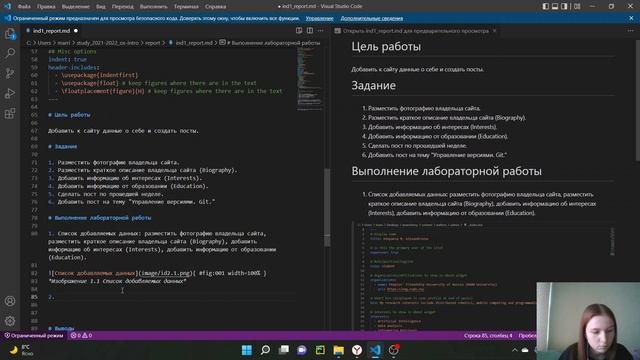This screenshot has width=640, height=360.
Task: Open the Run and Debug view
Action: [10, 93]
